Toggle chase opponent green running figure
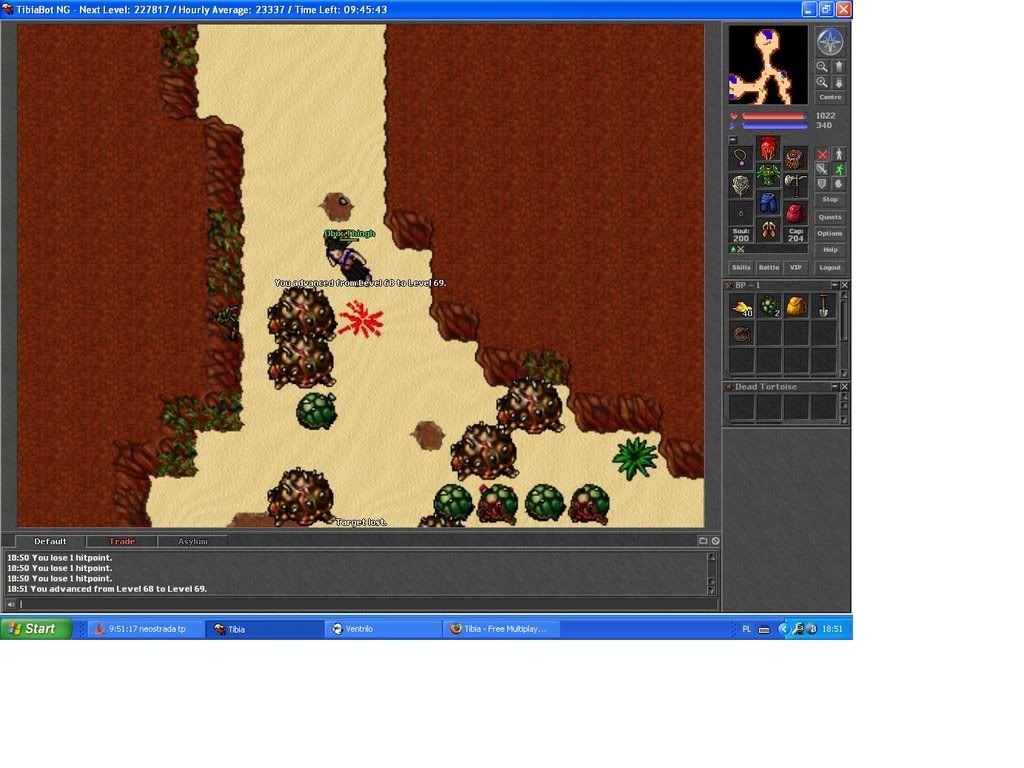 pos(839,169)
